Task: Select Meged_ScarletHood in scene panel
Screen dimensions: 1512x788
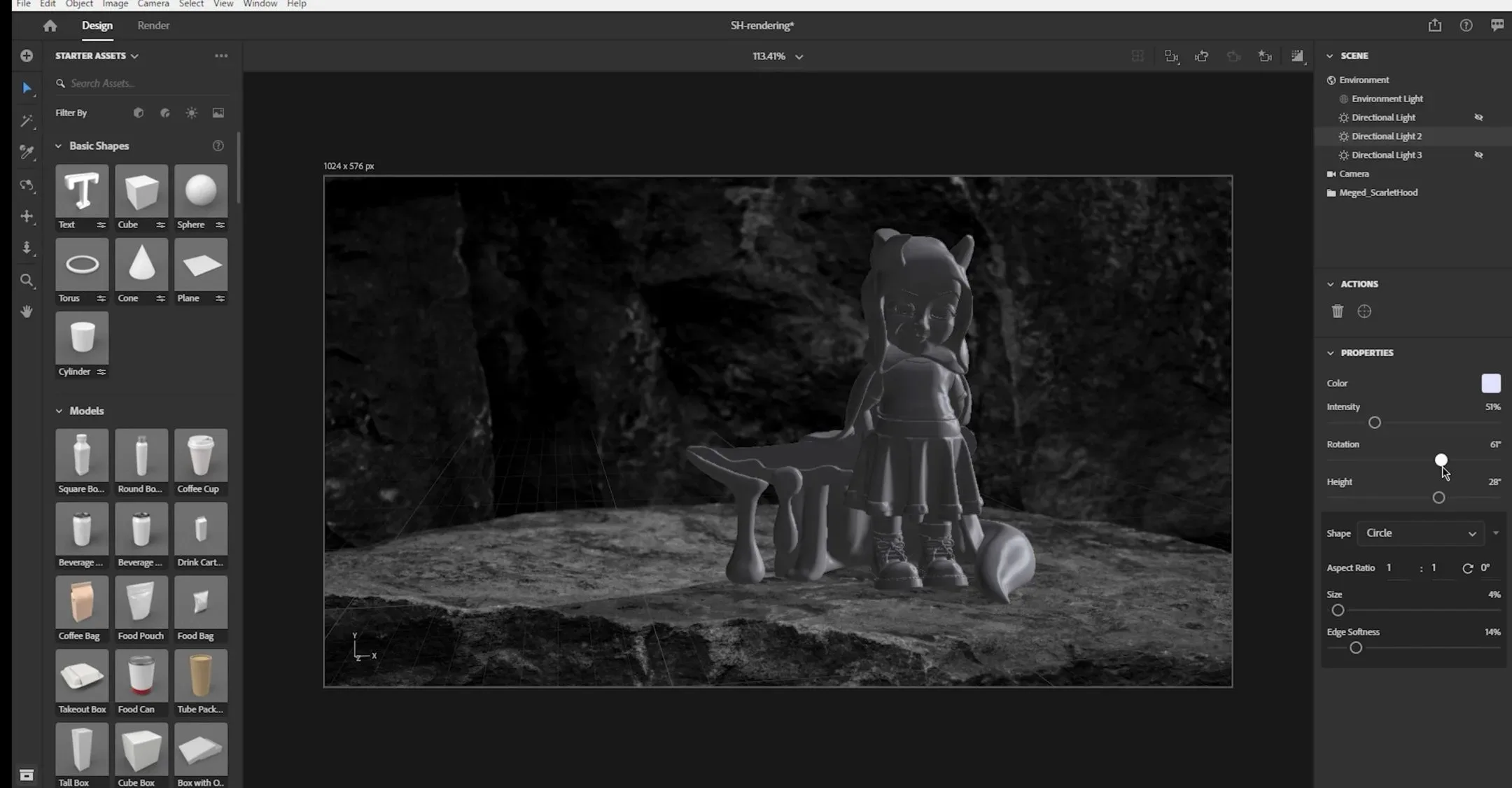Action: [x=1378, y=192]
